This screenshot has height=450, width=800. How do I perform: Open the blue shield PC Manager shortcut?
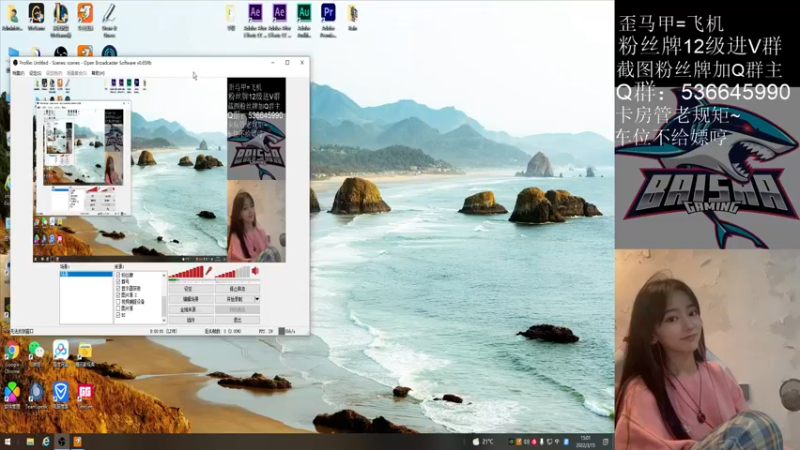point(60,395)
